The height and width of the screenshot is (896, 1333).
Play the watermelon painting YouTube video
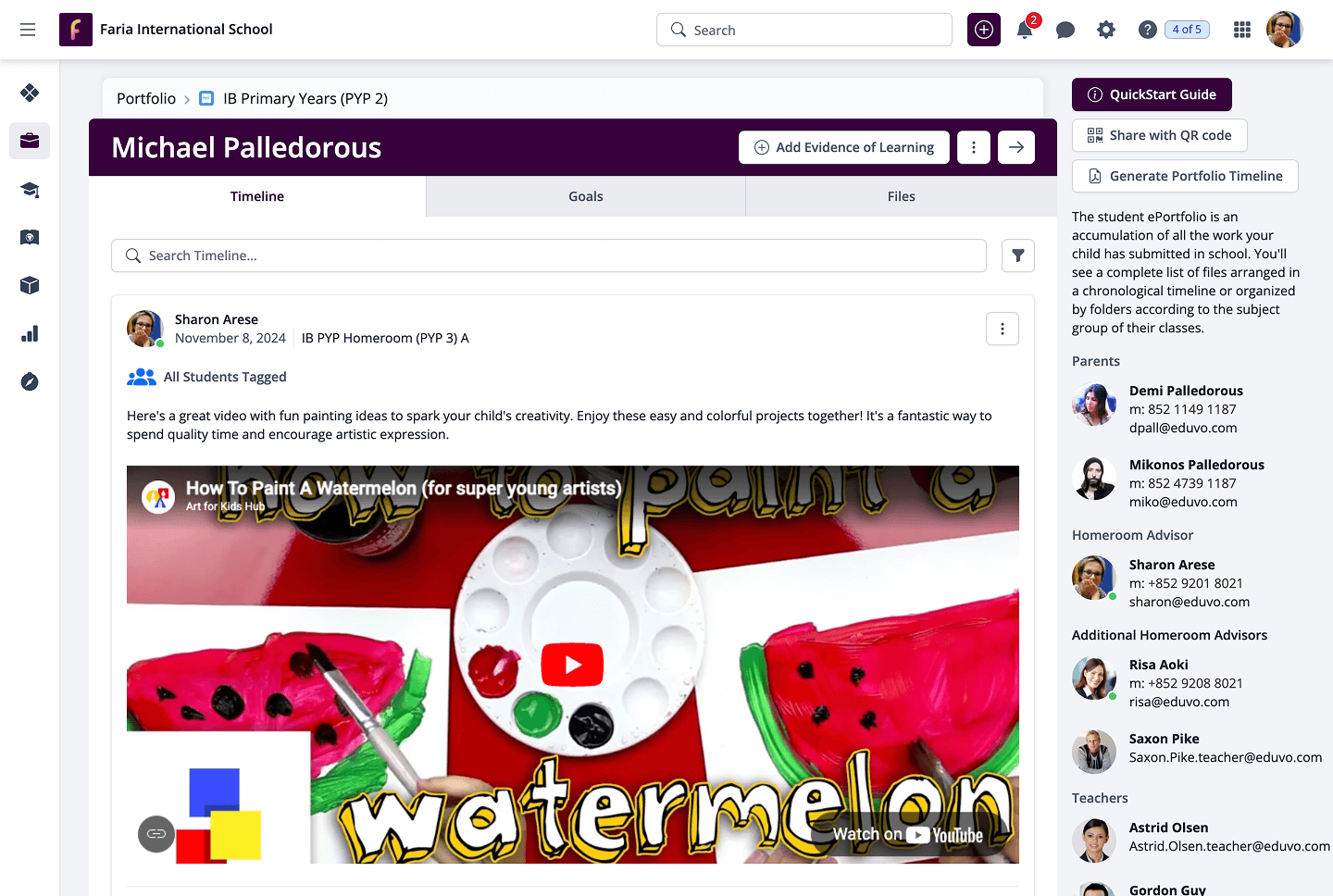tap(572, 665)
